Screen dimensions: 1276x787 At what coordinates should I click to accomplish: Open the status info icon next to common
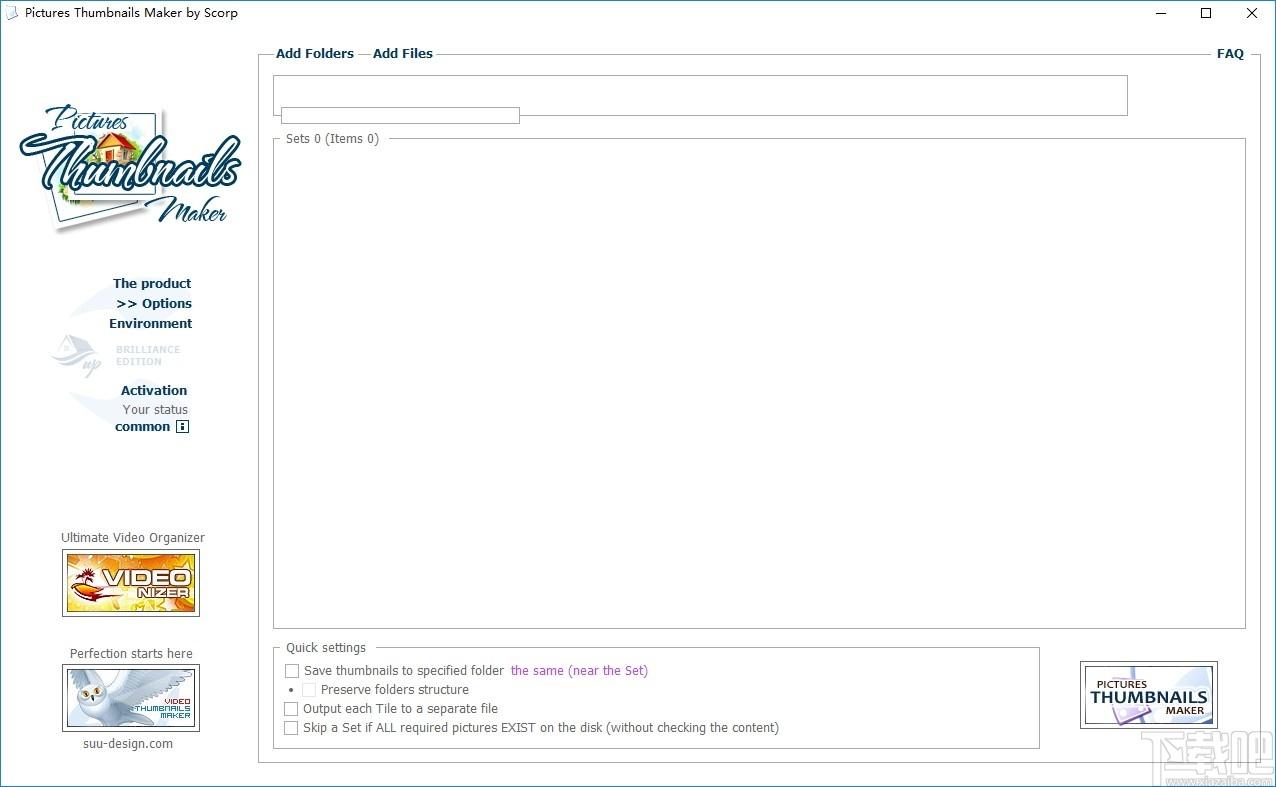(x=182, y=427)
